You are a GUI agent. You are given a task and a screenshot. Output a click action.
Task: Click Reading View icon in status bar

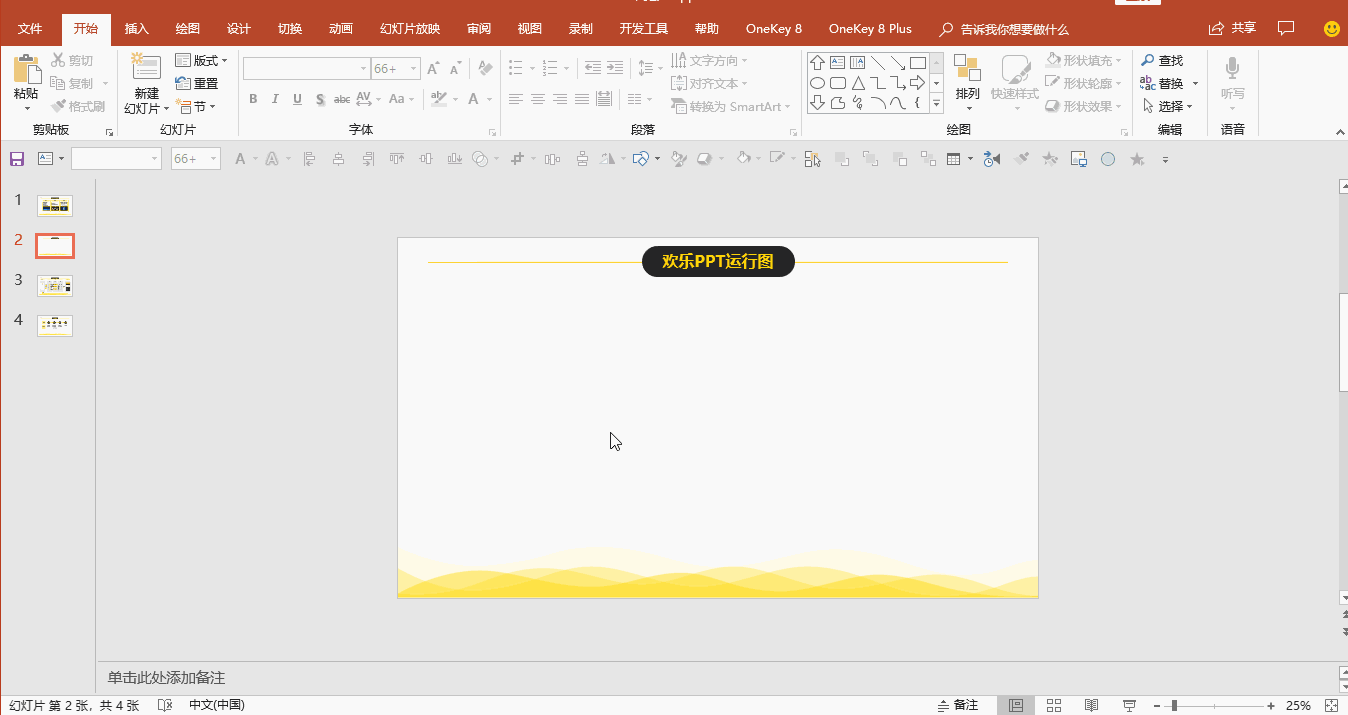(x=1091, y=705)
